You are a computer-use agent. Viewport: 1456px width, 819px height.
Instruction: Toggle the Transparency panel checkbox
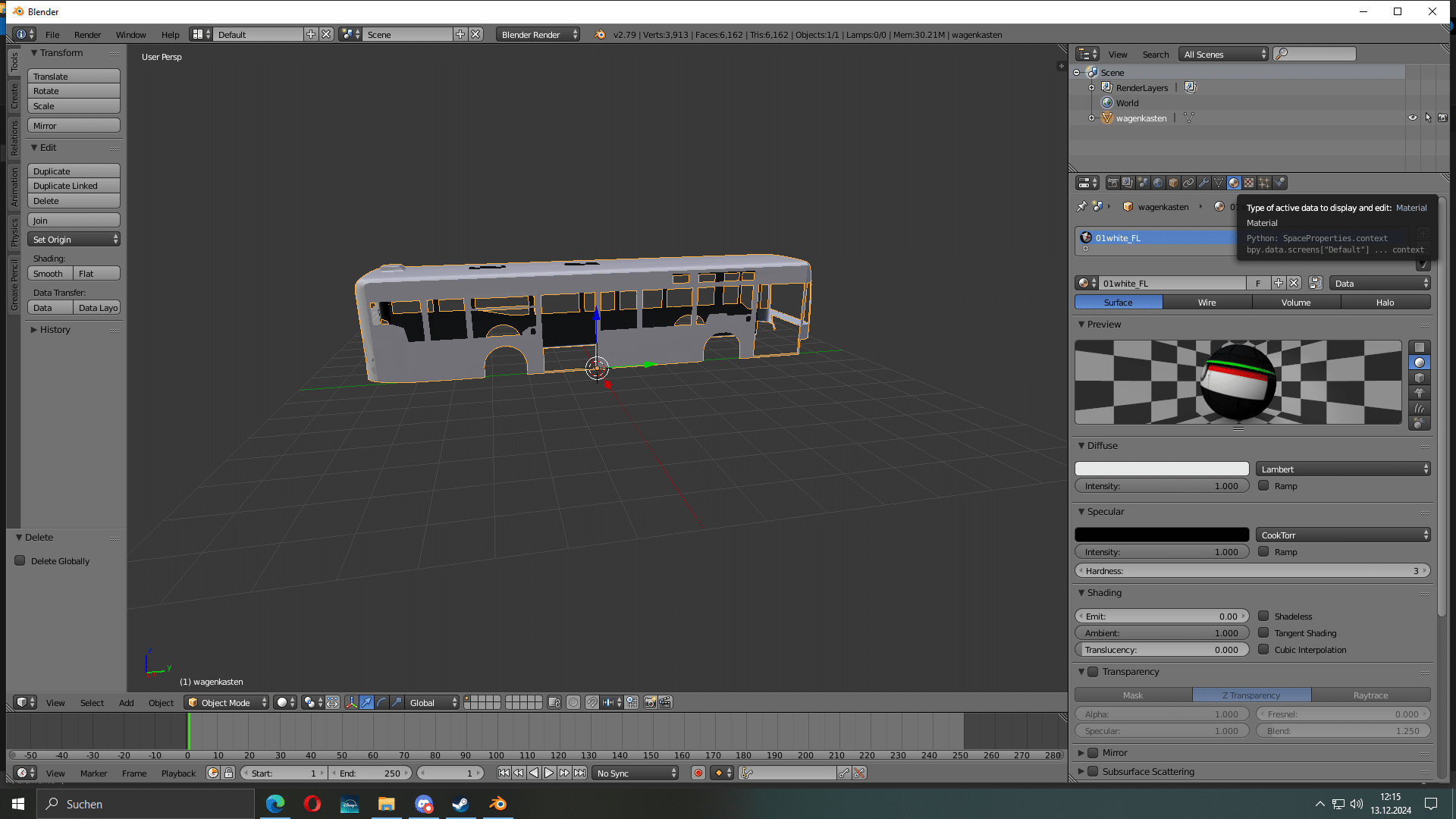tap(1093, 672)
